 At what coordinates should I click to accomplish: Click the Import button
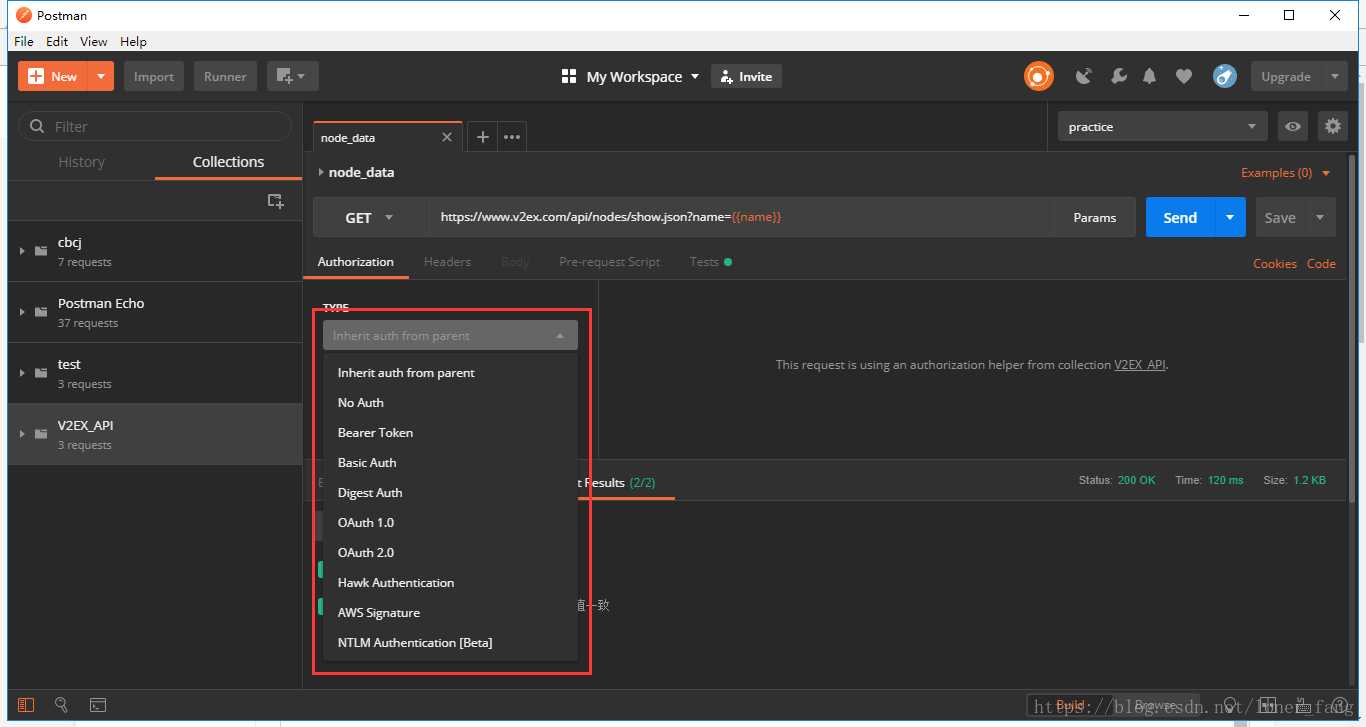pyautogui.click(x=154, y=77)
